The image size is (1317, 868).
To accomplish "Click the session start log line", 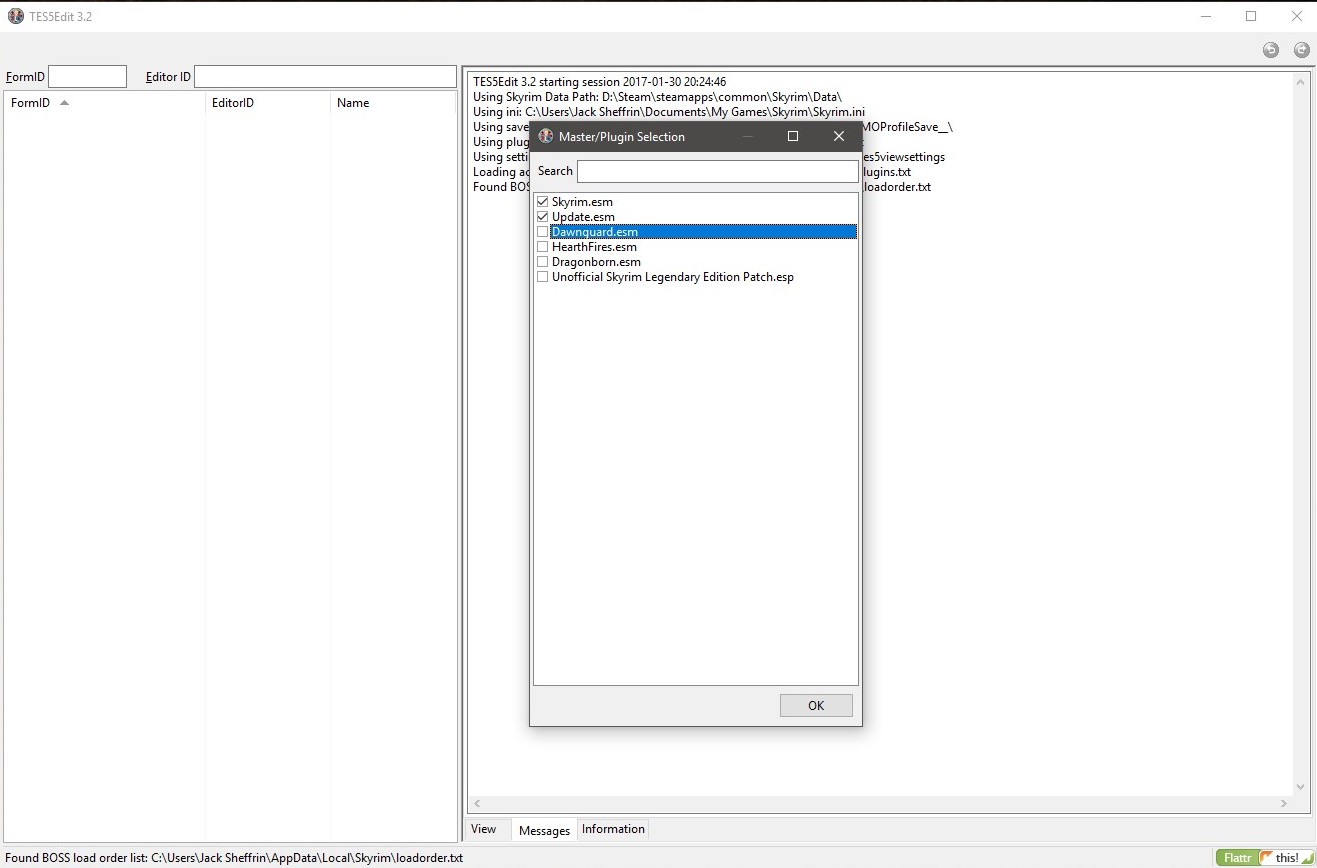I will [x=599, y=82].
